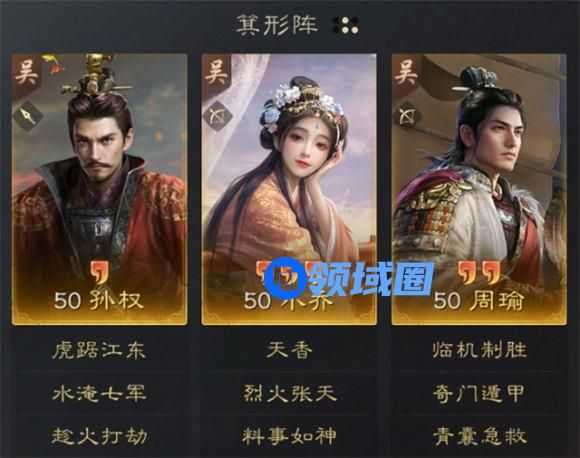Select the 天香 skill
This screenshot has height=458, width=580.
(x=289, y=350)
